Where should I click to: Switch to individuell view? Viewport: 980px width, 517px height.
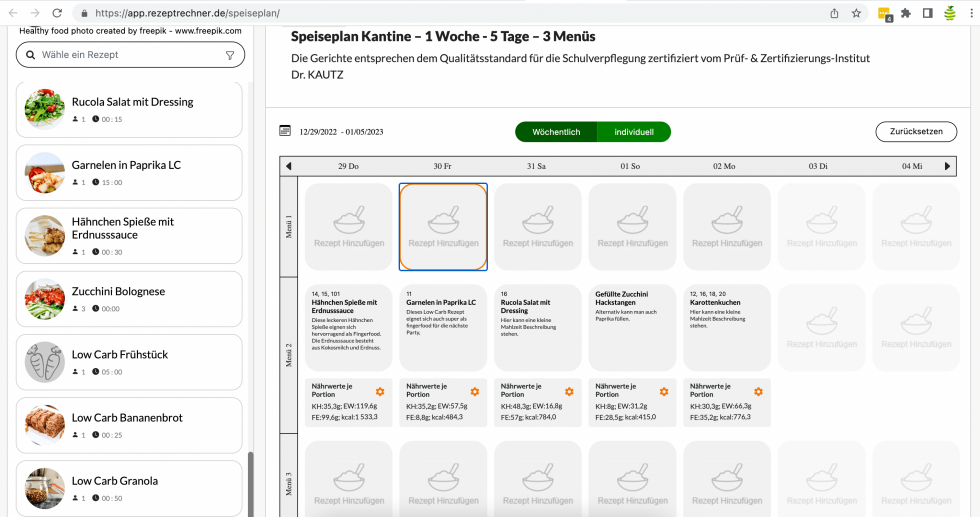click(x=634, y=132)
